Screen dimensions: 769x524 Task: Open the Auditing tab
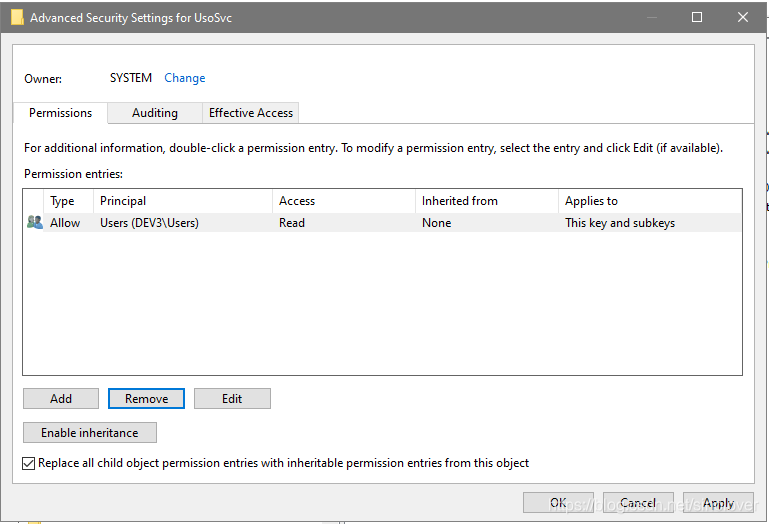click(x=155, y=113)
